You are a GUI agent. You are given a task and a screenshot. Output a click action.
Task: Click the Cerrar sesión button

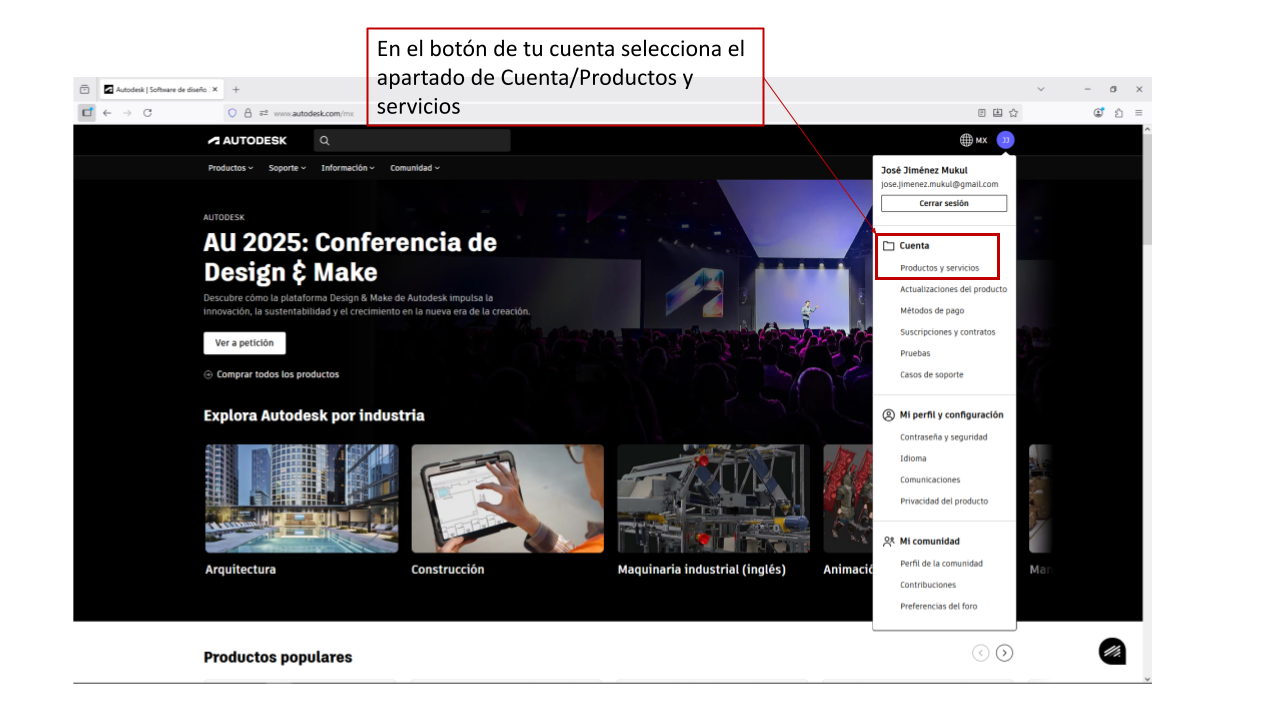(944, 203)
